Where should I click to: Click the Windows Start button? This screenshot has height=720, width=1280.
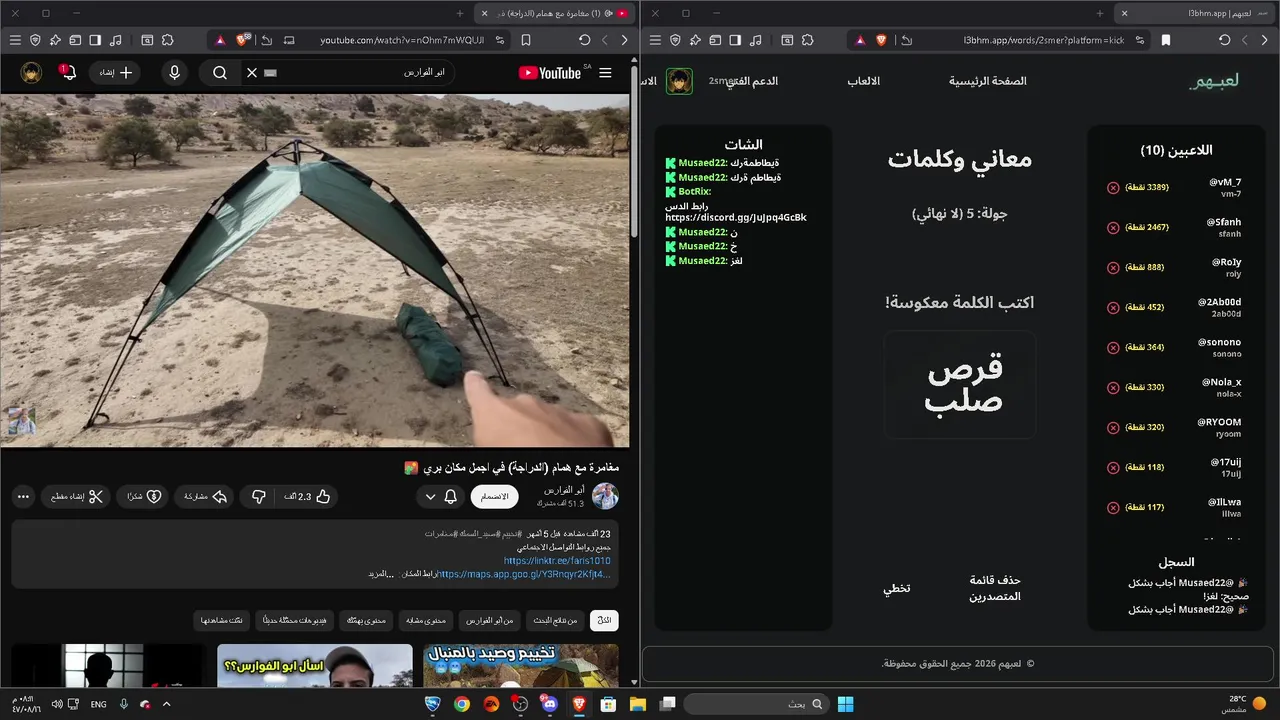845,704
